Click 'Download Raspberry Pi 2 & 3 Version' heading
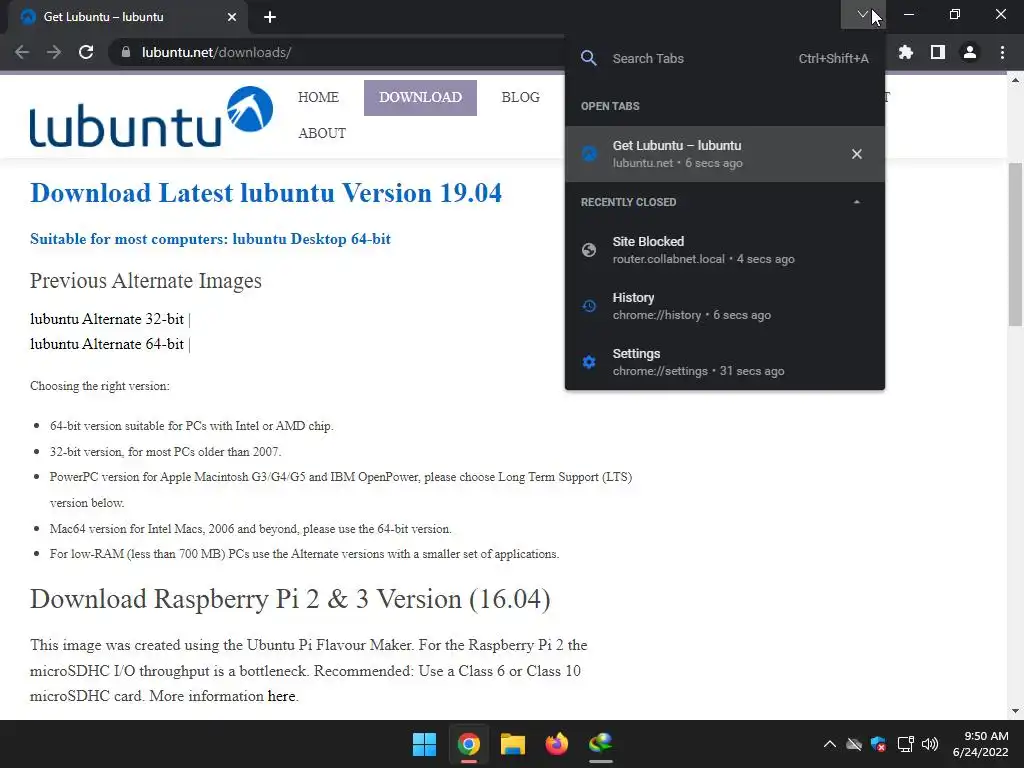This screenshot has height=768, width=1024. tap(290, 600)
